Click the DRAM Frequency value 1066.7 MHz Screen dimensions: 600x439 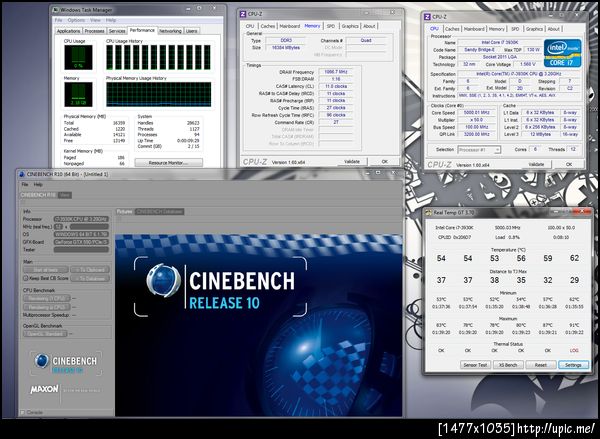335,72
